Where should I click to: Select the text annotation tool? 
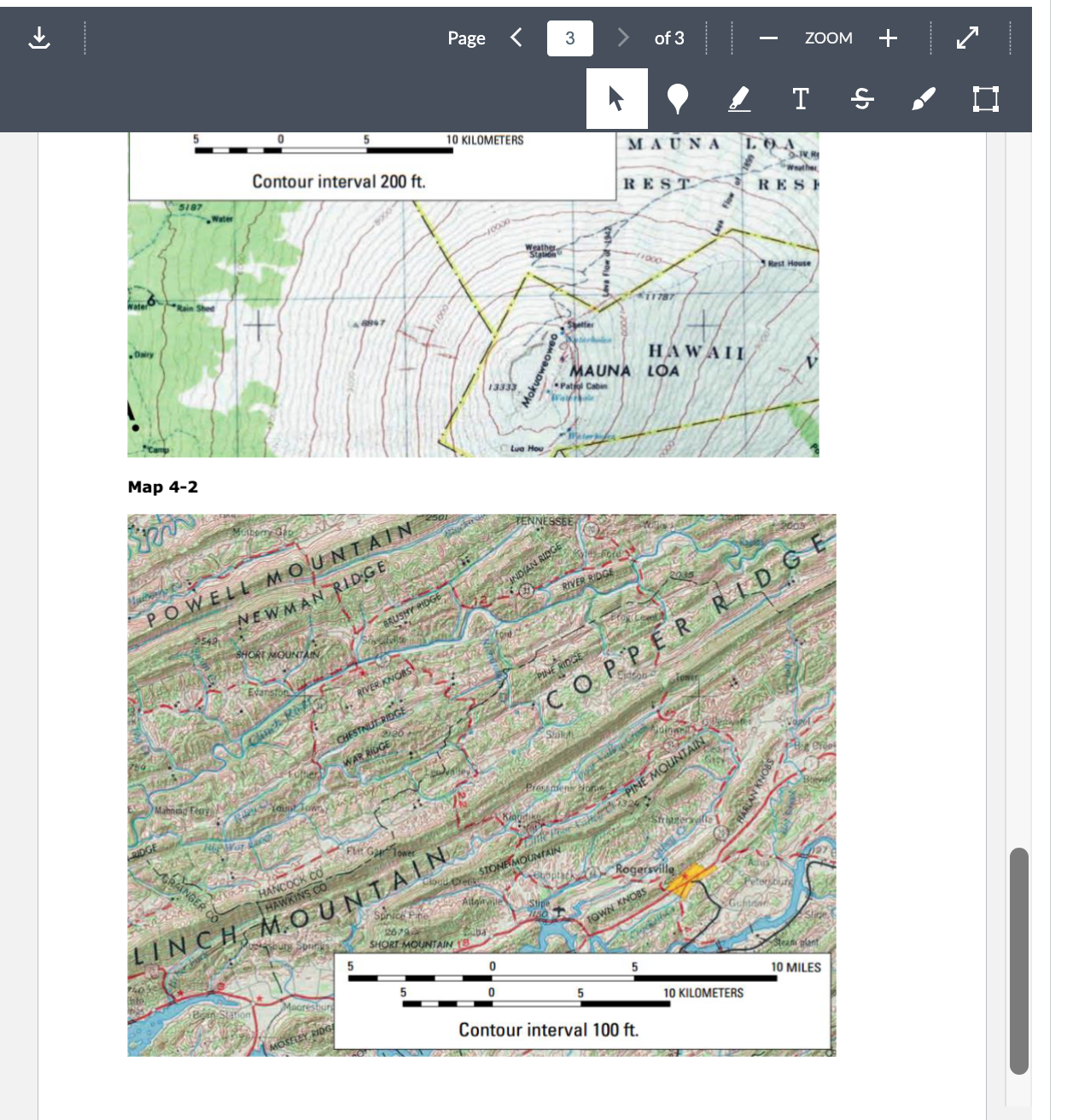click(x=800, y=99)
